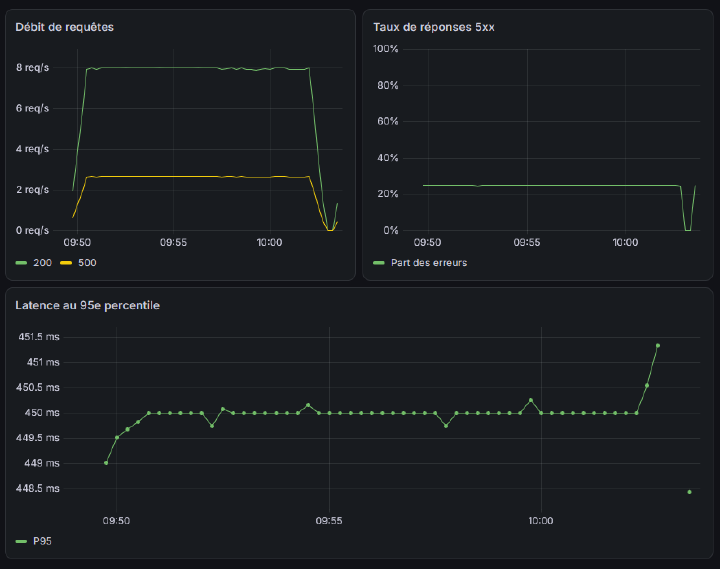
Task: Click 09:50 on the Taux de réponses axis
Action: click(x=428, y=242)
